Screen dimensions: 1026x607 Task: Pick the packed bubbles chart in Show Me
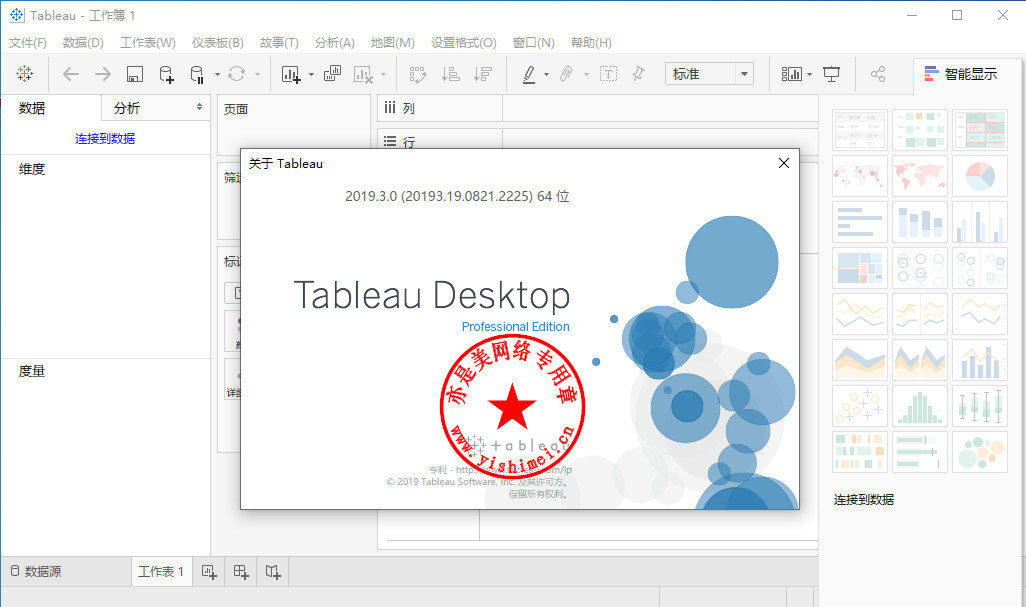pyautogui.click(x=980, y=451)
